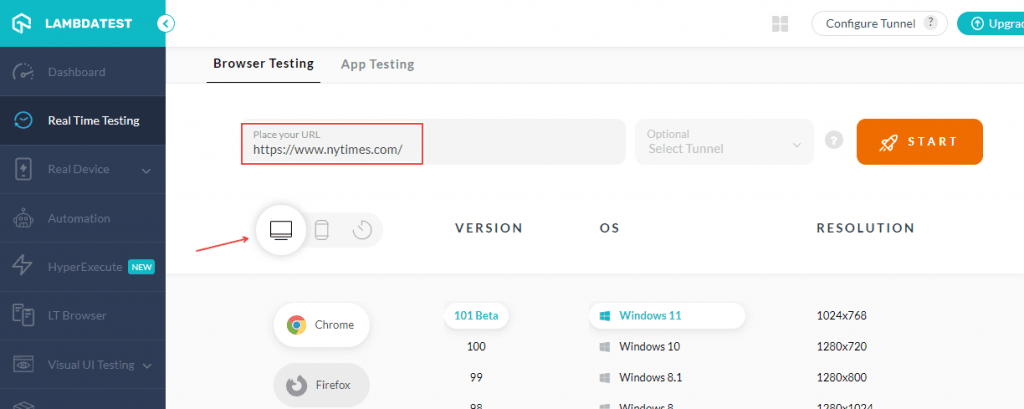Click the Configure Tunnel button

tap(869, 23)
